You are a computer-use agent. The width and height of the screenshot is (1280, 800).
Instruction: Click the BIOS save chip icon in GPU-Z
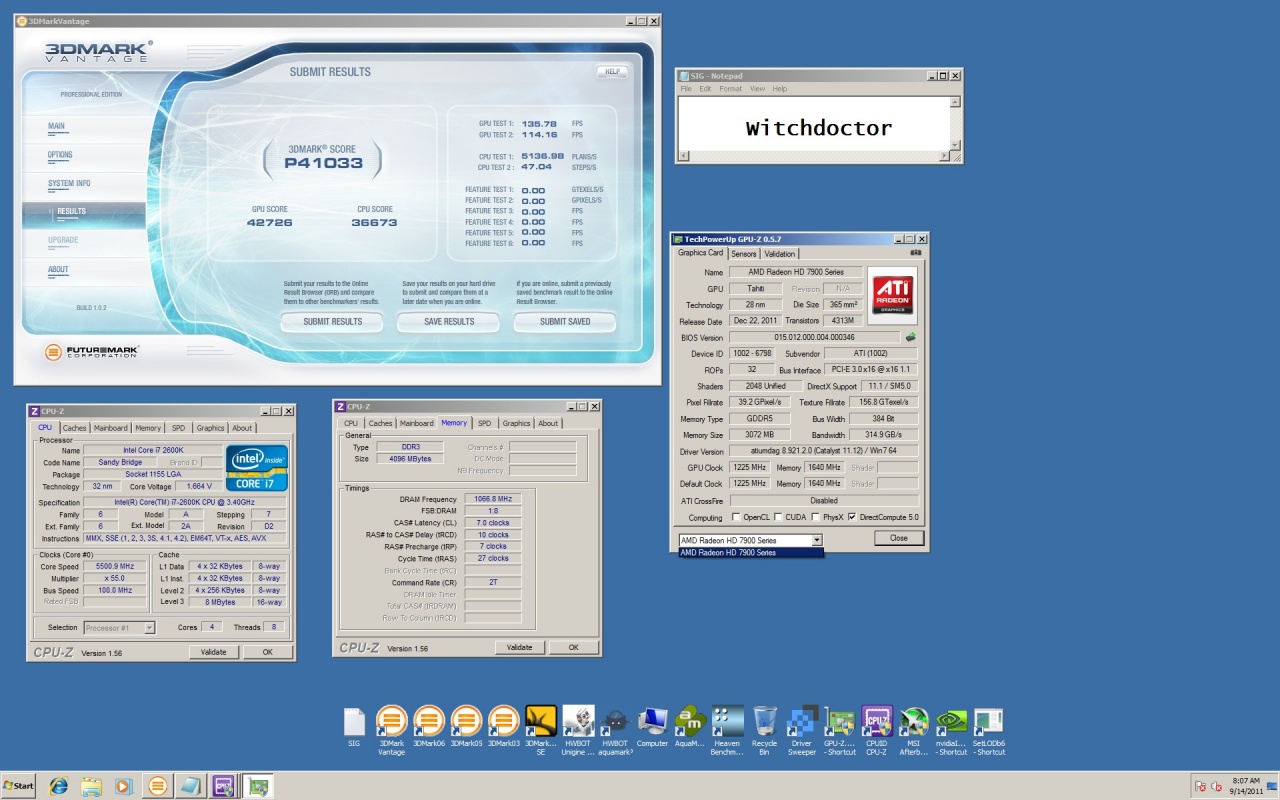click(910, 337)
